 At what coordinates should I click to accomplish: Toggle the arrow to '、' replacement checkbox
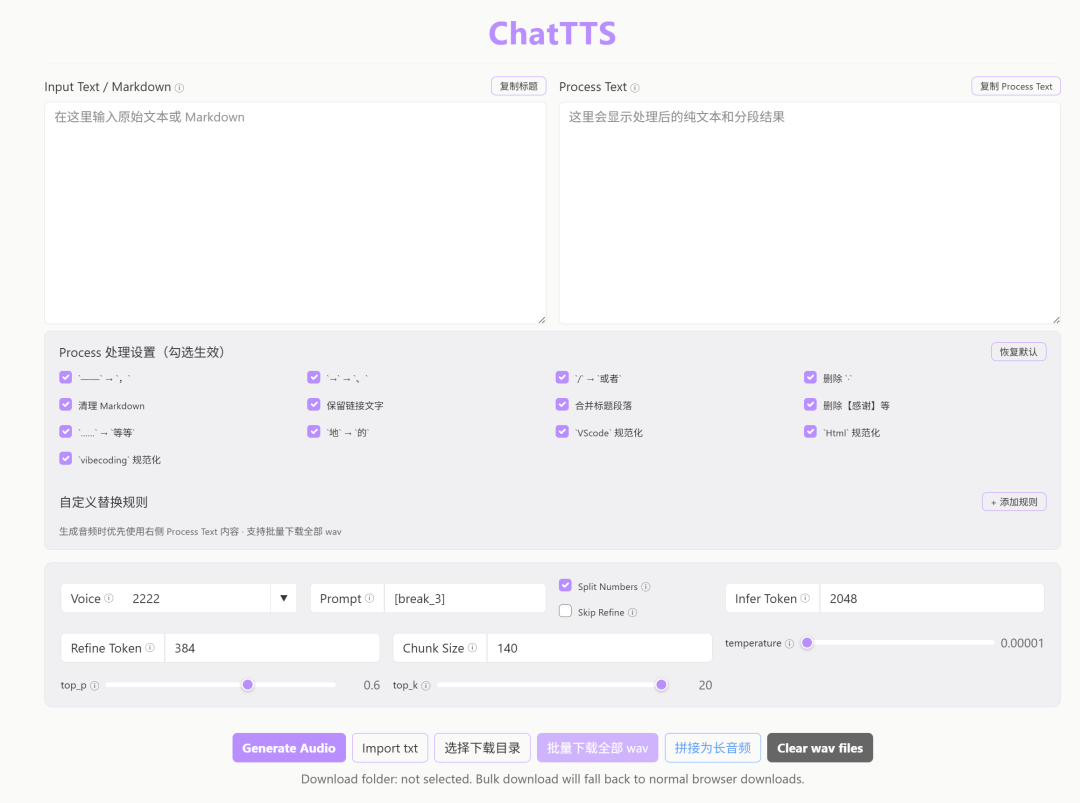coord(313,377)
